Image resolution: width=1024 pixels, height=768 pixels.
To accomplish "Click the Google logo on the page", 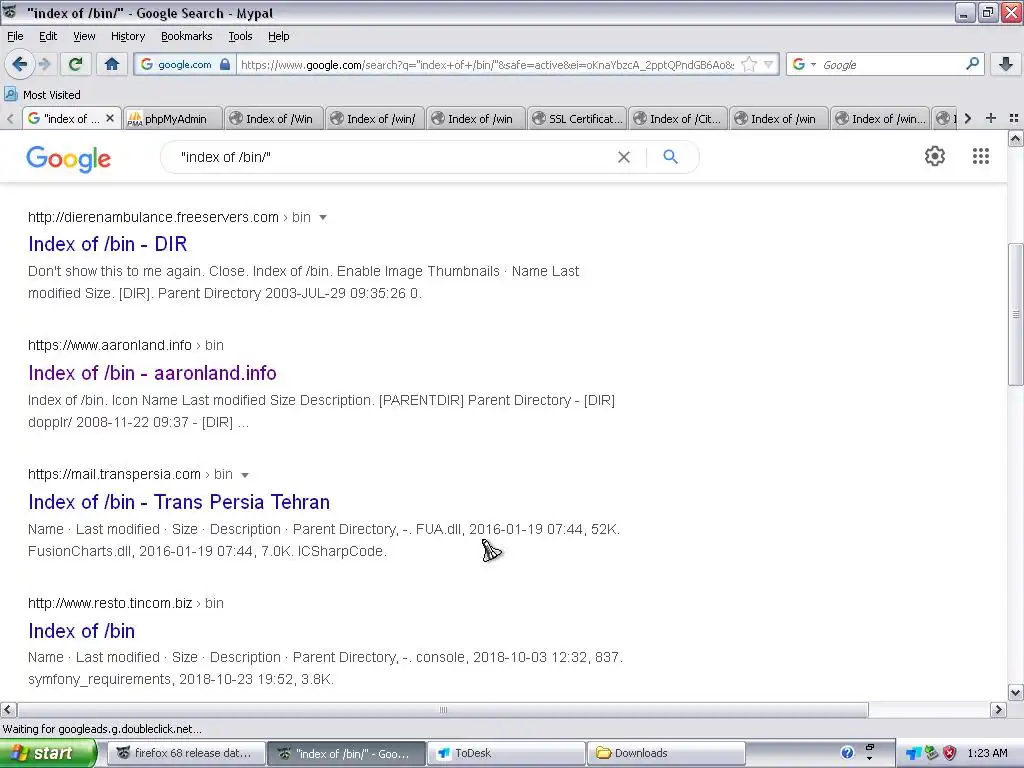I will coord(69,159).
